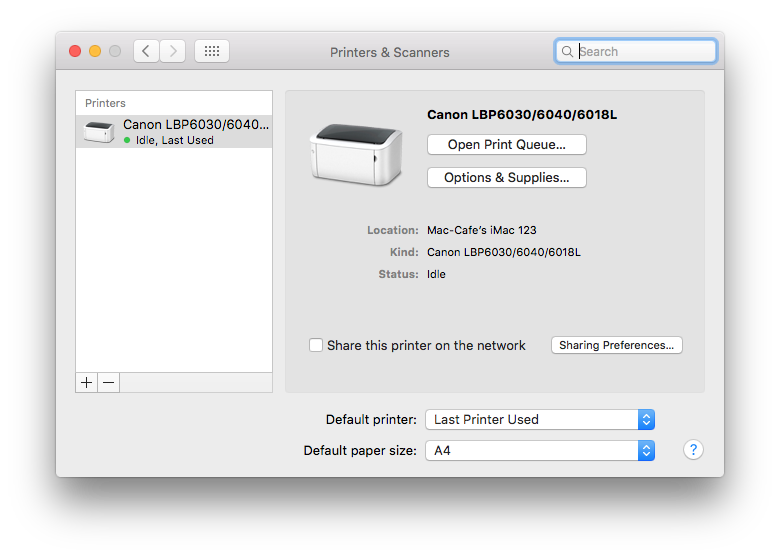Remove the printer with the minus button
780x557 pixels.
click(x=108, y=382)
